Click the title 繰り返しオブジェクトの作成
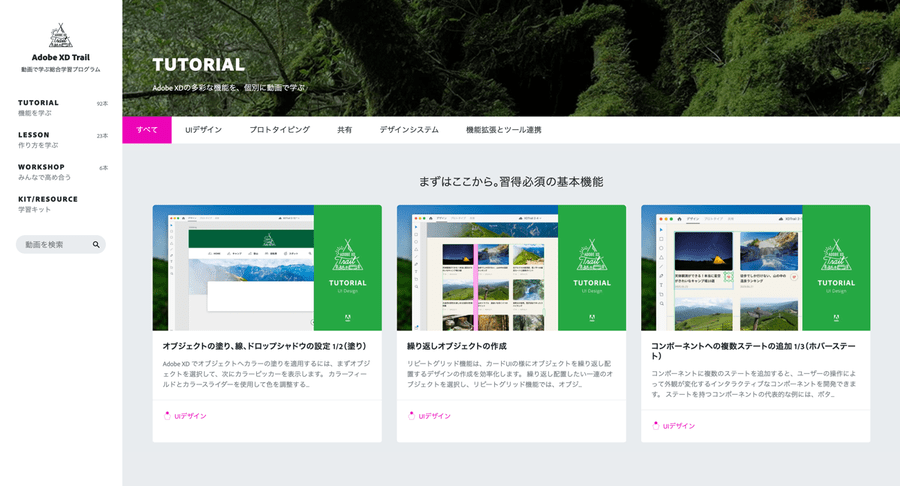Viewport: 900px width, 486px height. pyautogui.click(x=457, y=346)
